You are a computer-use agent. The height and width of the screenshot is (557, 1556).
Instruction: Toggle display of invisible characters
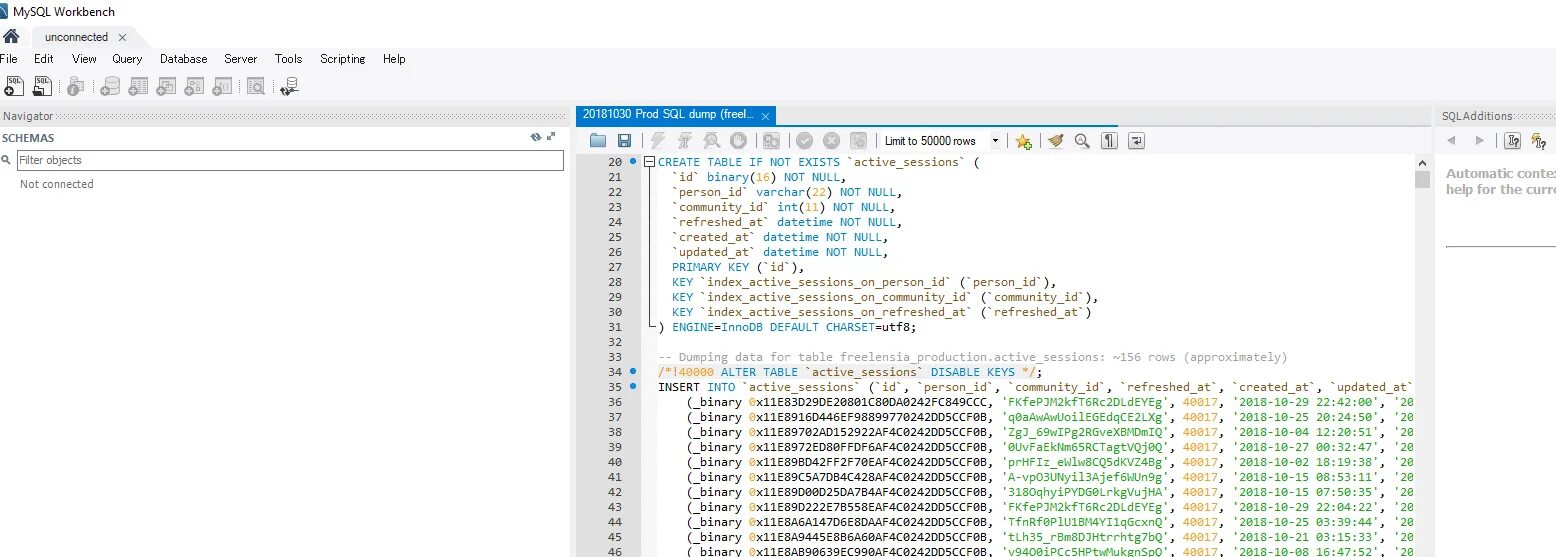click(x=1109, y=141)
